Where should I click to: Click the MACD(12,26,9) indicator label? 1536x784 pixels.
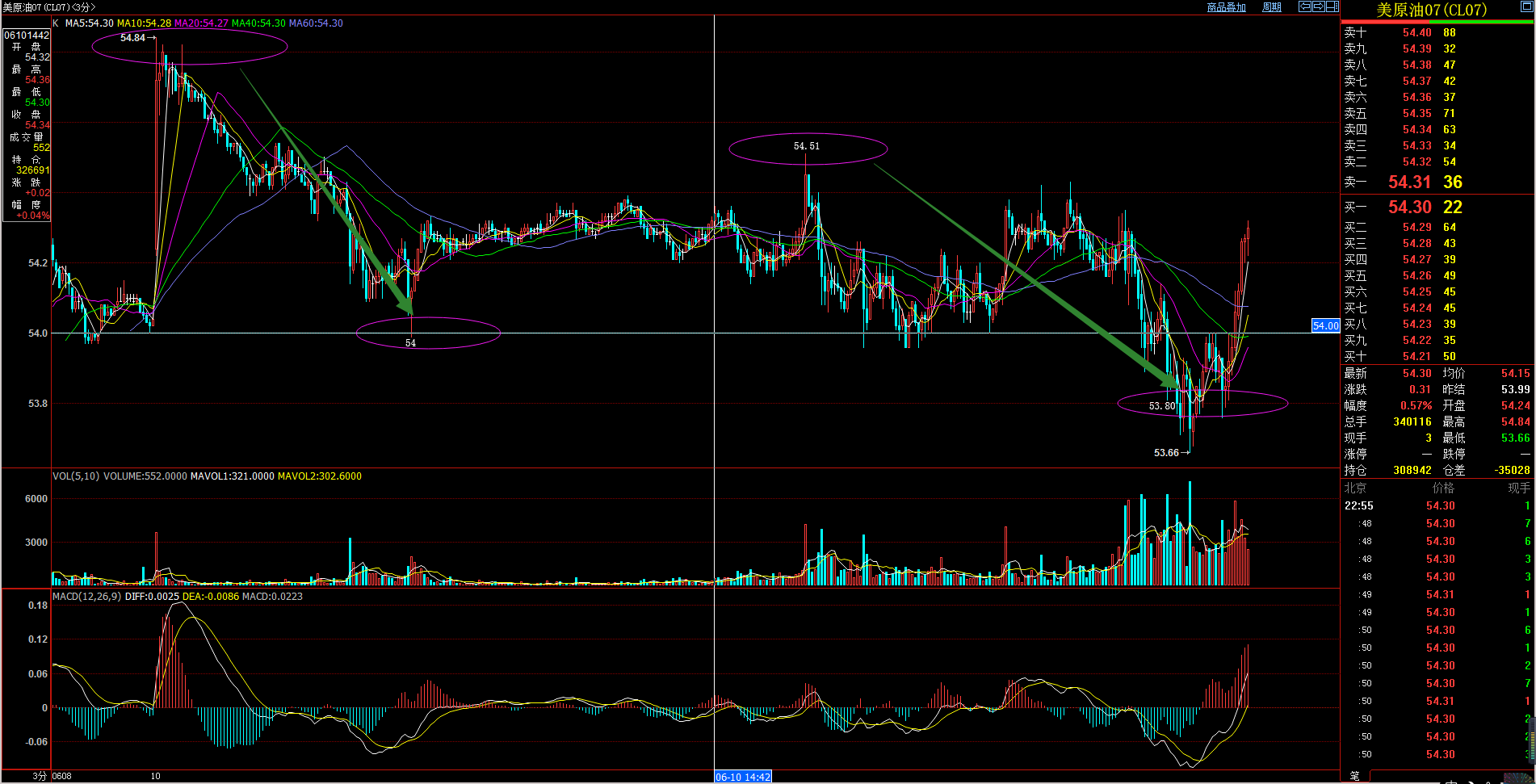tap(87, 597)
